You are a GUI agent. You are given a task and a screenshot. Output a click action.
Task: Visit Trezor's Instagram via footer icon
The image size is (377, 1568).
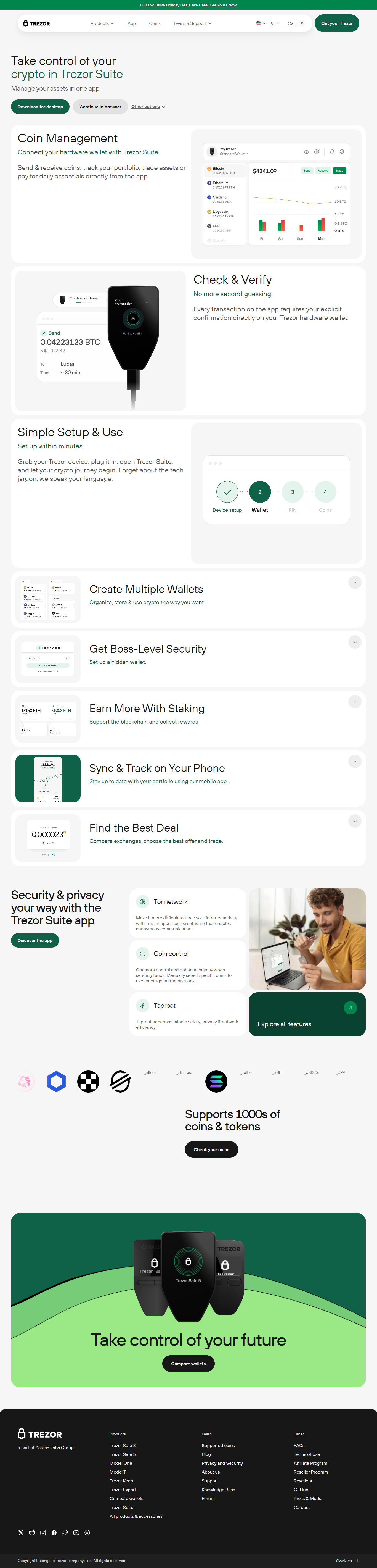pyautogui.click(x=43, y=1533)
